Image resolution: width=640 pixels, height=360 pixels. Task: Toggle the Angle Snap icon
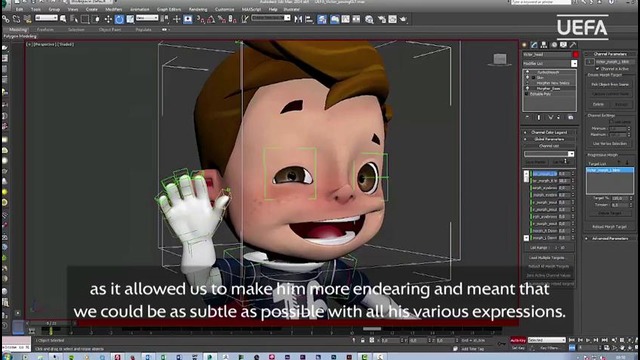tap(211, 19)
